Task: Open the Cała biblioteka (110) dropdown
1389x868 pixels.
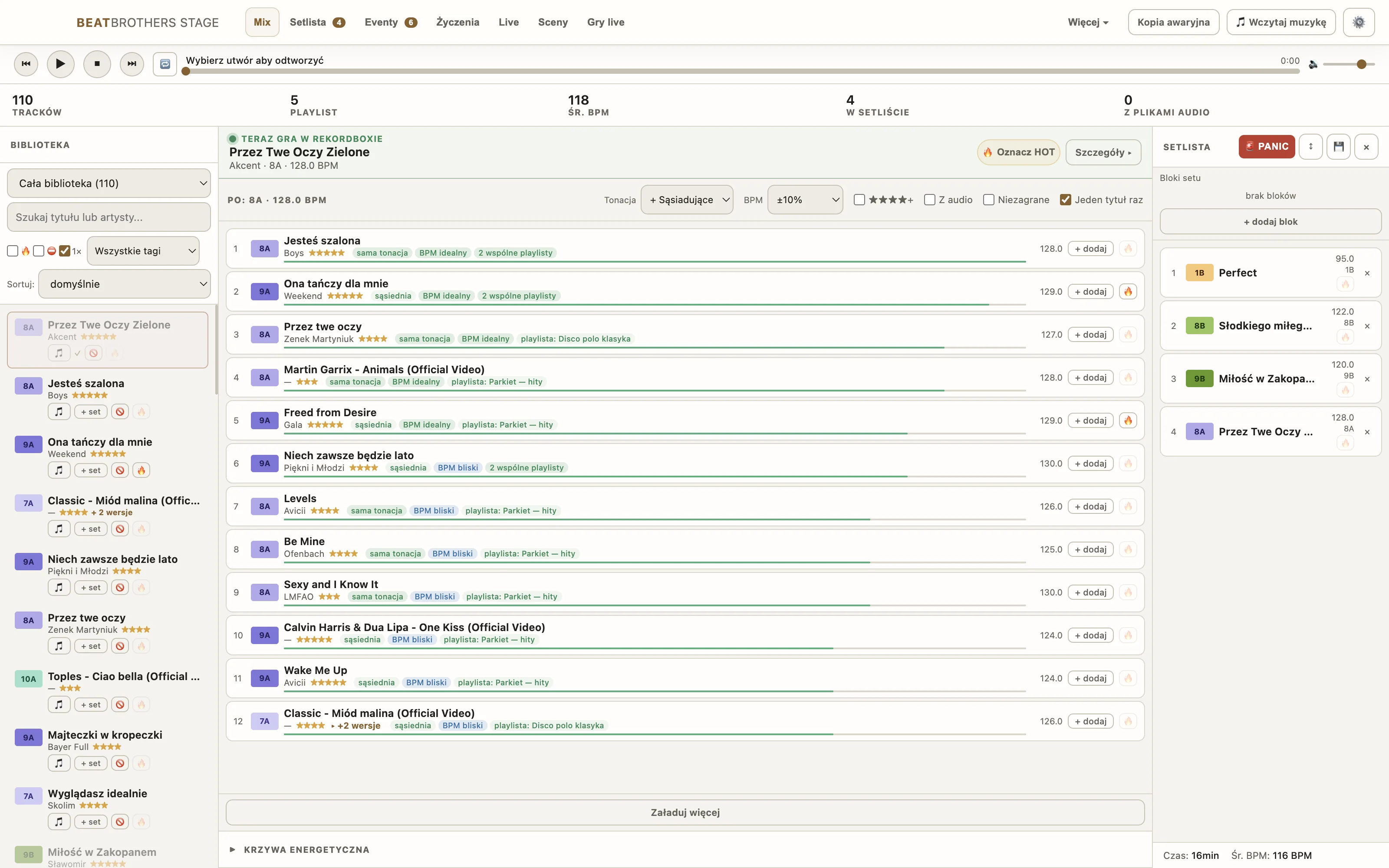Action: click(109, 183)
